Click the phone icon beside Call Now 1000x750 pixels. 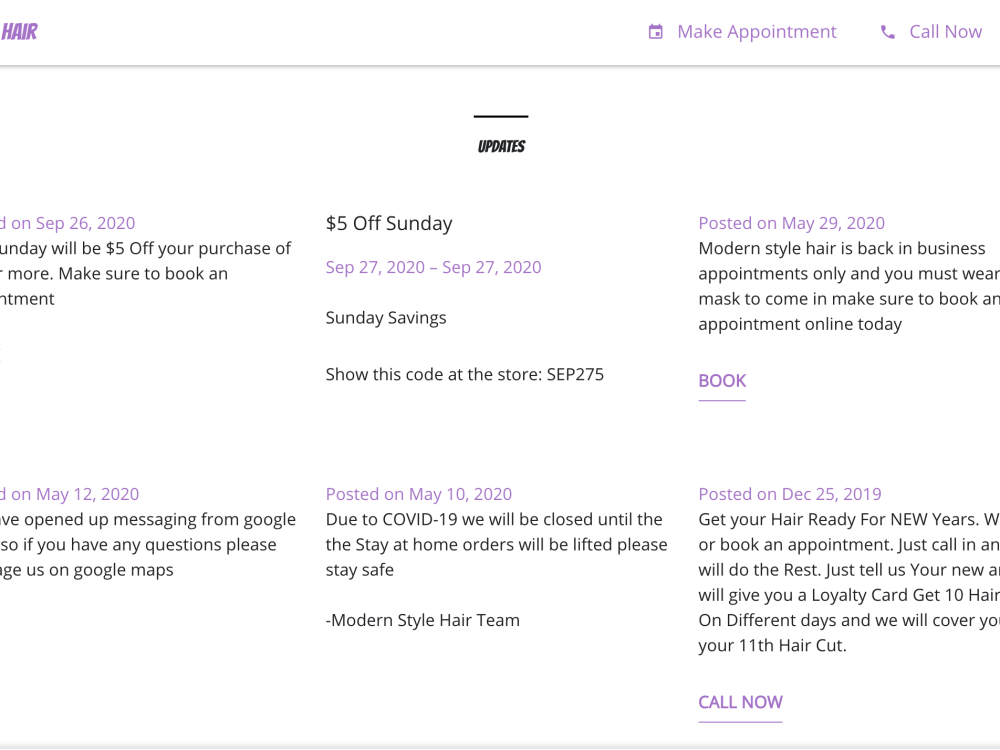pyautogui.click(x=888, y=31)
